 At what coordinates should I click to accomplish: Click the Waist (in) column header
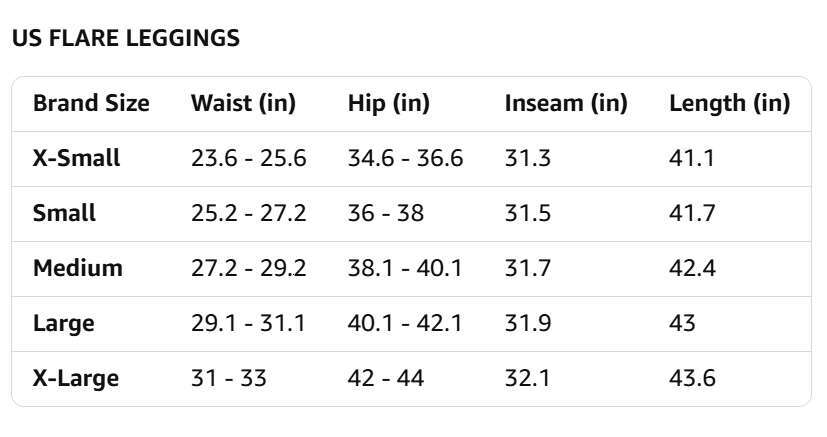click(243, 103)
